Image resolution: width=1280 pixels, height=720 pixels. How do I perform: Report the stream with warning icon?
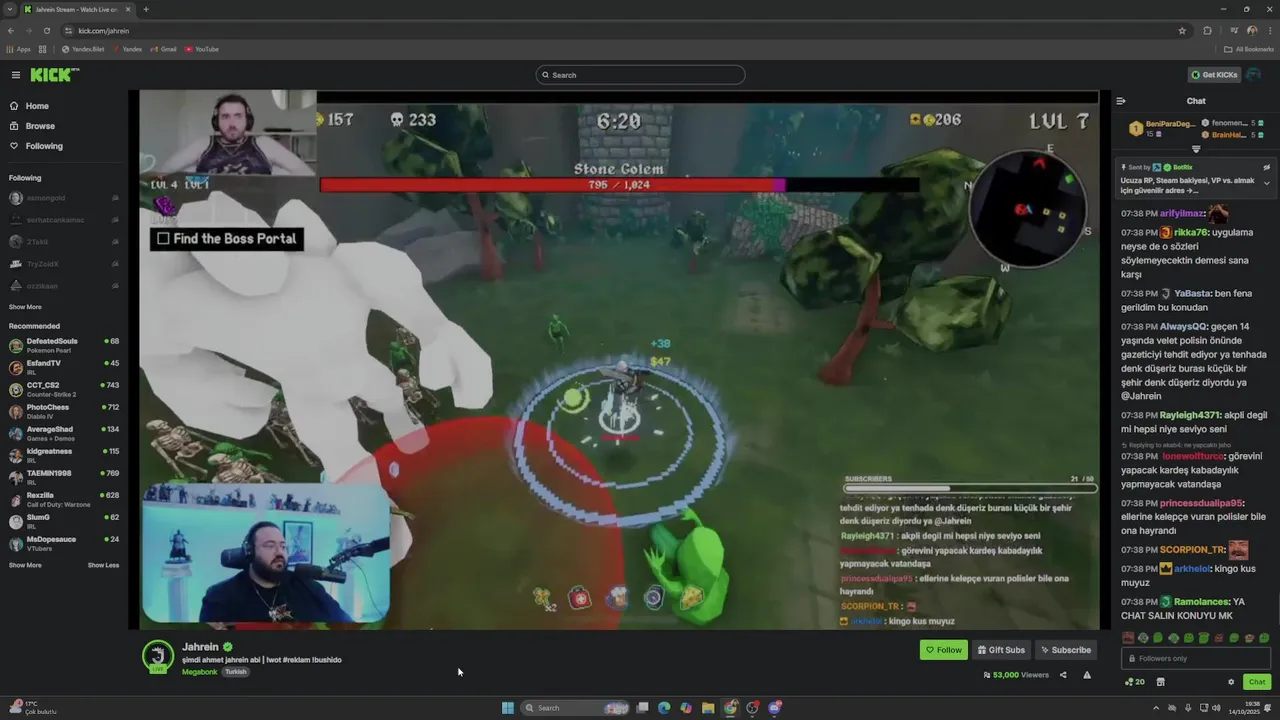pos(1087,675)
